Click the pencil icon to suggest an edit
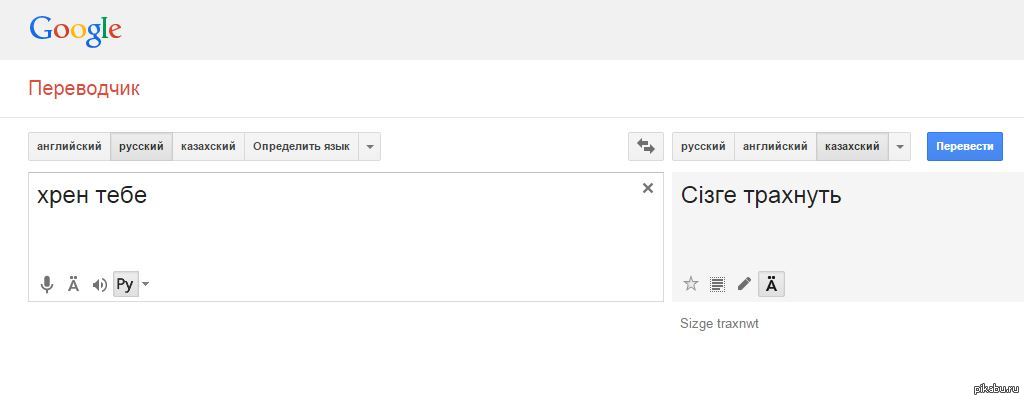 [744, 284]
